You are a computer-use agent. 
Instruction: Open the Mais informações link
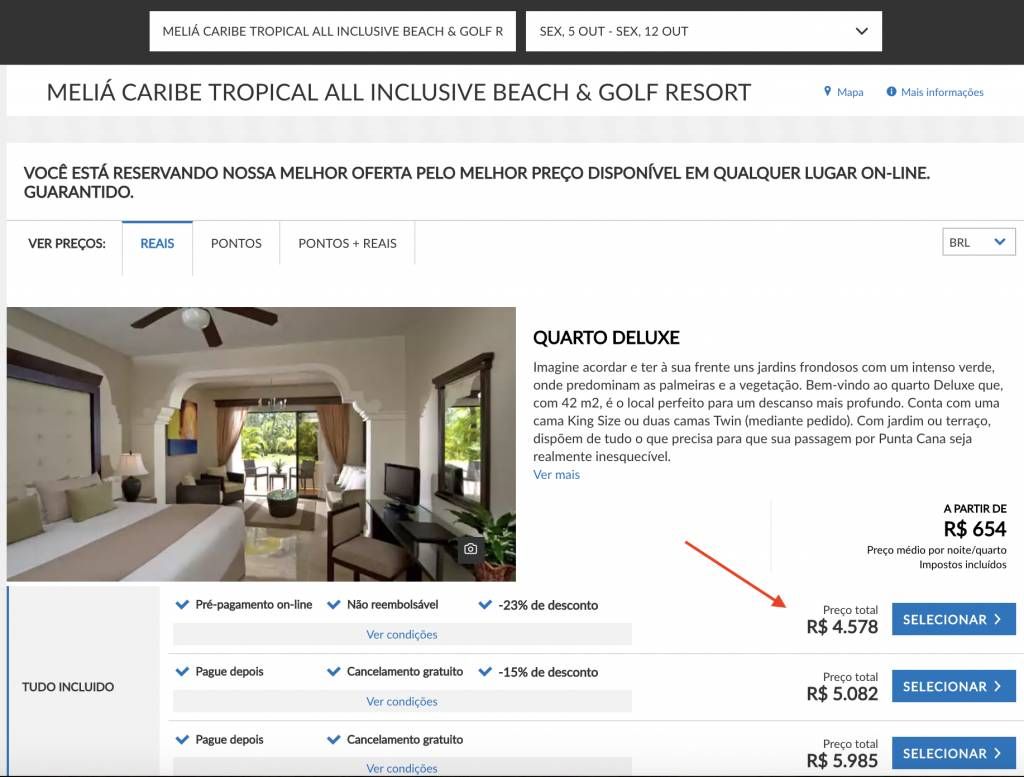942,92
